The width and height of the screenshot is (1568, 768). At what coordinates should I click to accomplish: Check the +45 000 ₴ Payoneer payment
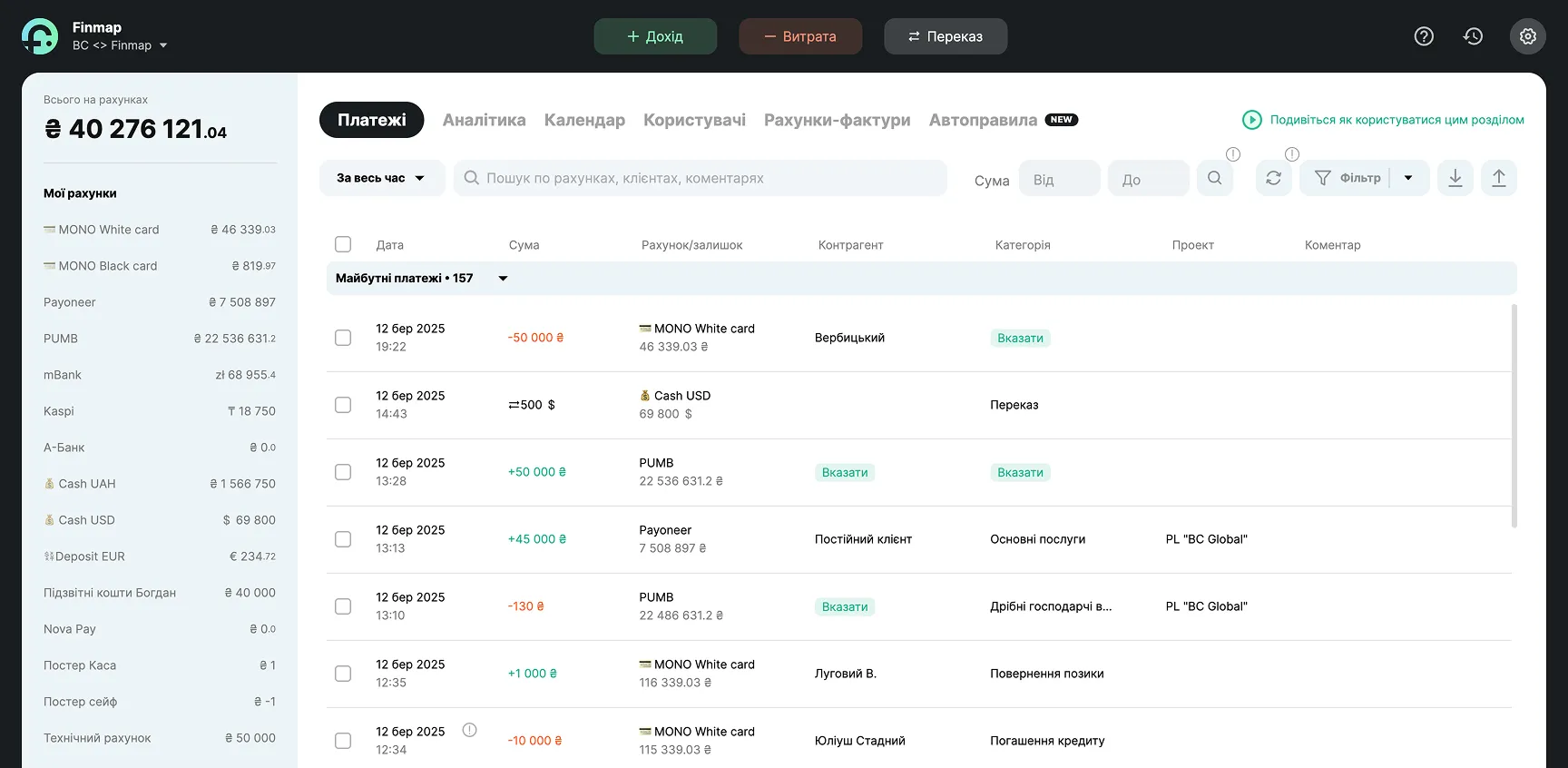tap(343, 539)
